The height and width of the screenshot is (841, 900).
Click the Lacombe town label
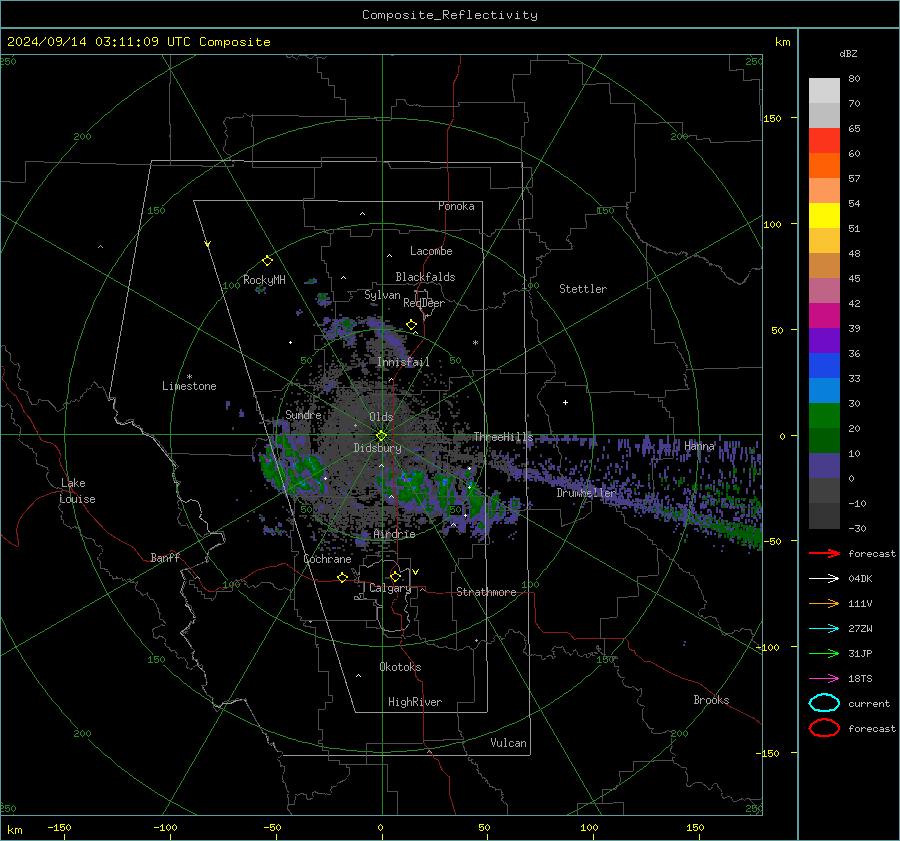coord(431,251)
